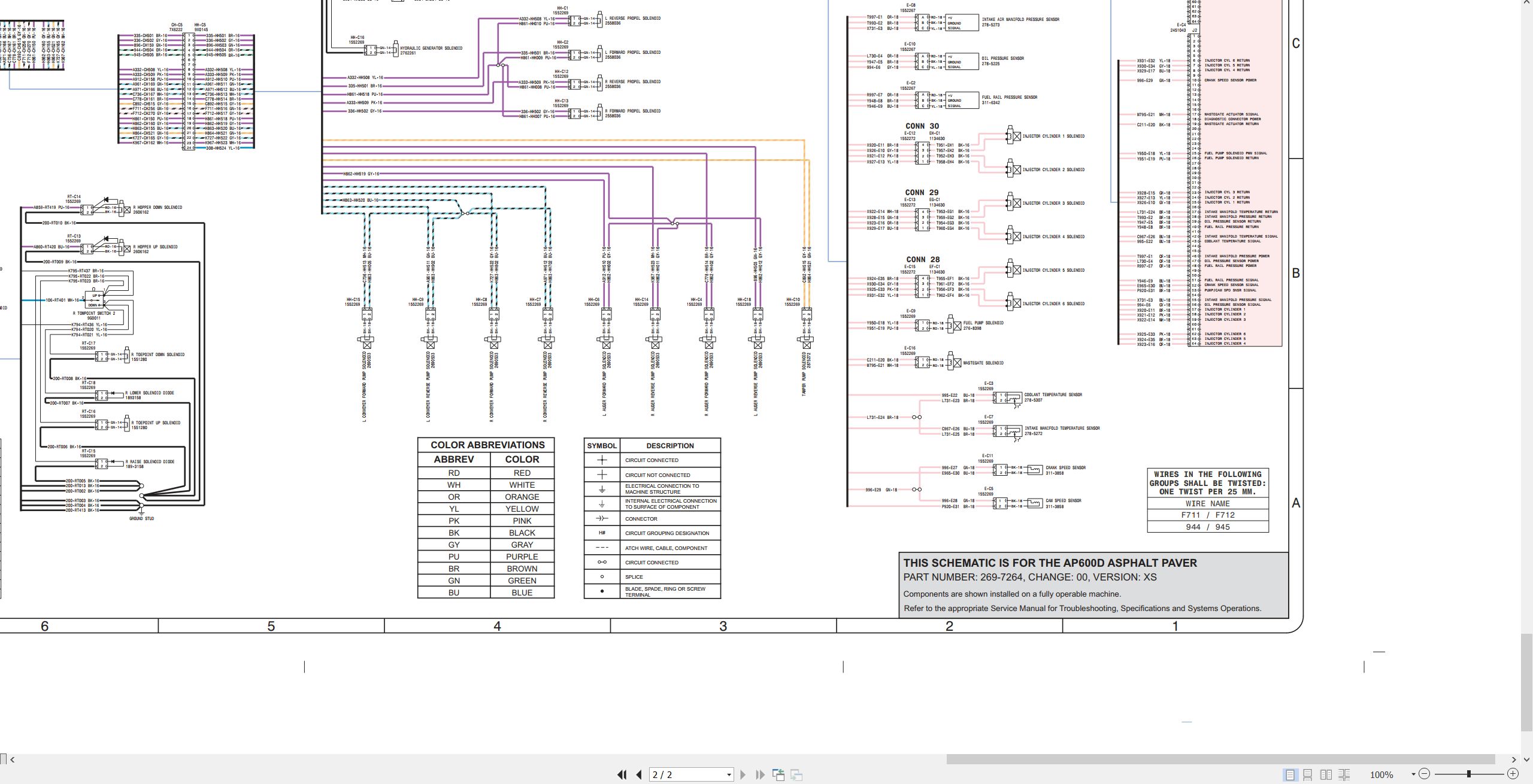
Task: Click grid column number 4 marker
Action: [x=497, y=626]
